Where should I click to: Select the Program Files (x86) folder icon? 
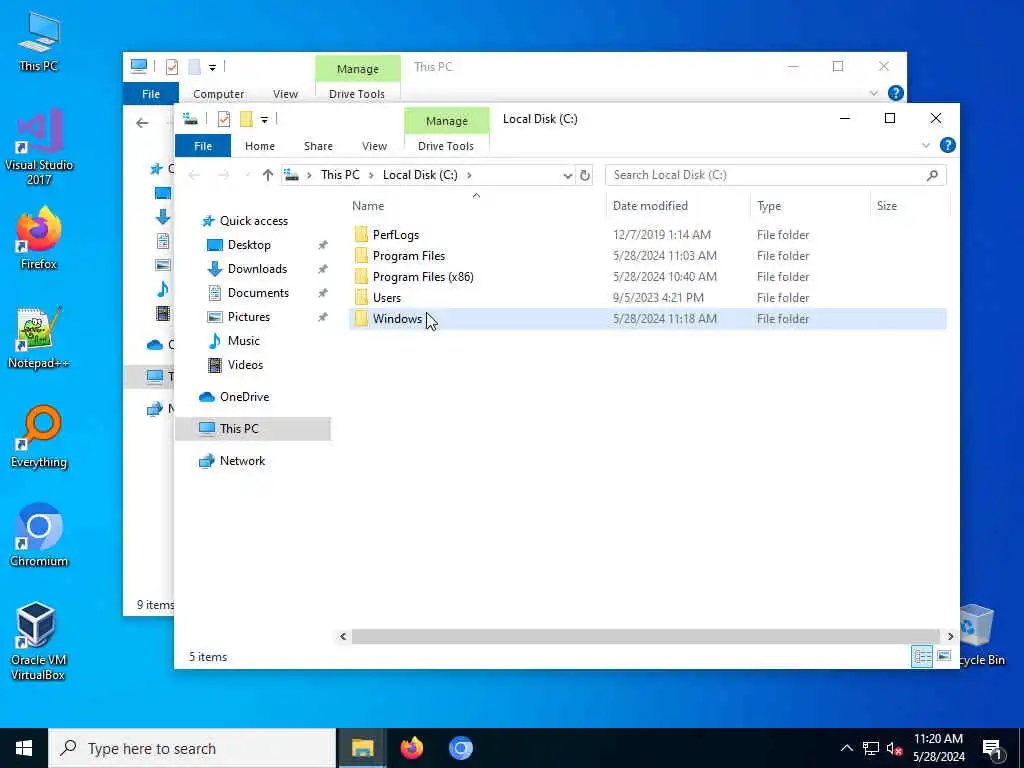click(x=361, y=276)
